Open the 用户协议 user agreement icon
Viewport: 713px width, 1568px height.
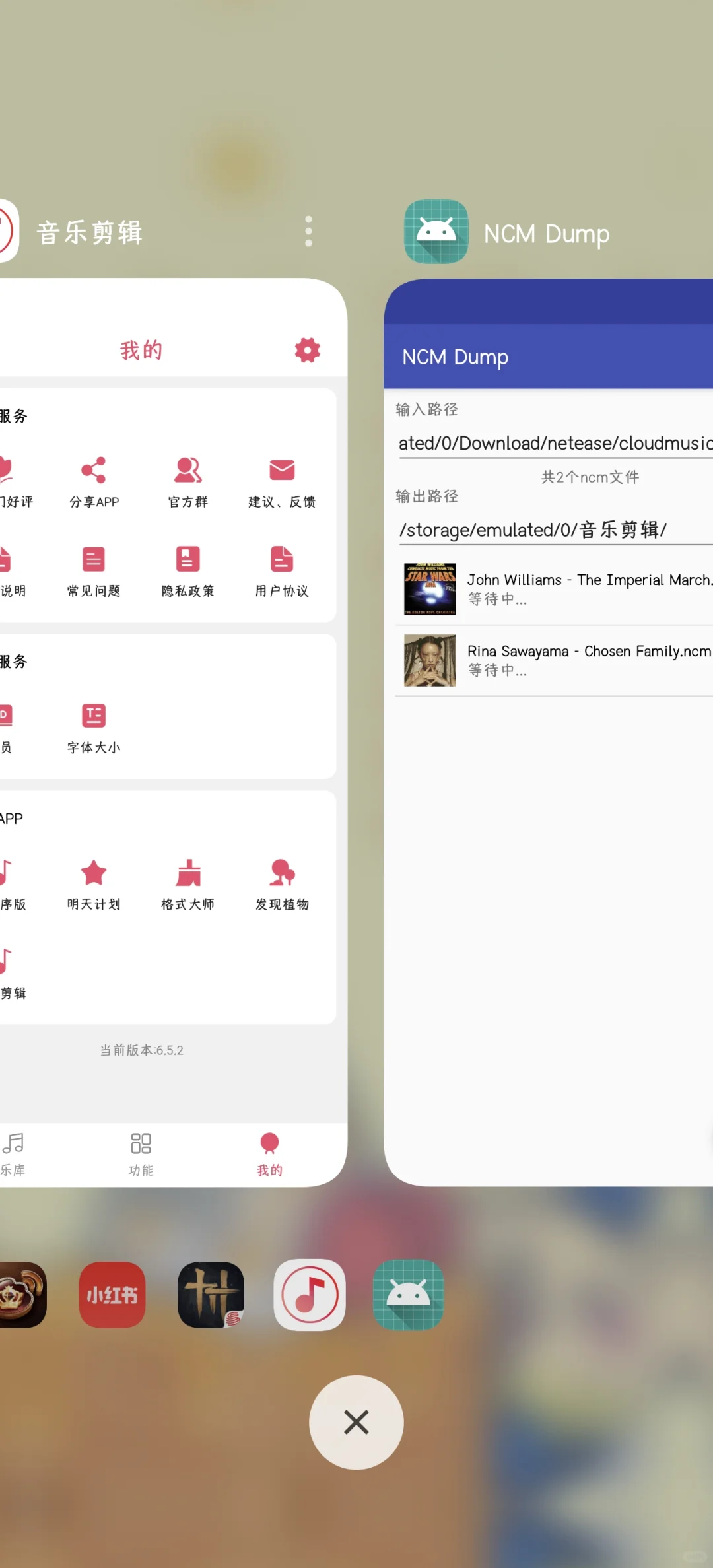[x=282, y=559]
